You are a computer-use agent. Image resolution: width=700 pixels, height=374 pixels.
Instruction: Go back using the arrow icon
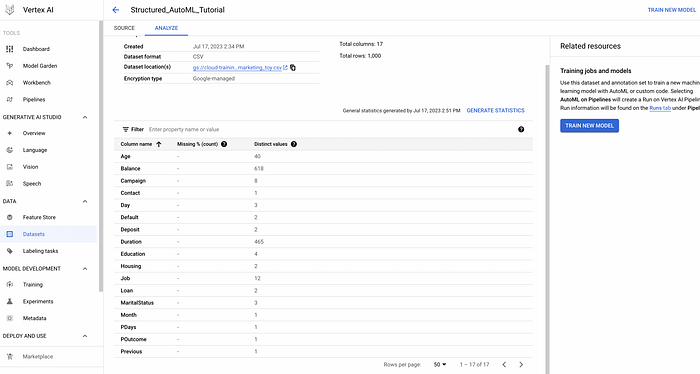(116, 10)
